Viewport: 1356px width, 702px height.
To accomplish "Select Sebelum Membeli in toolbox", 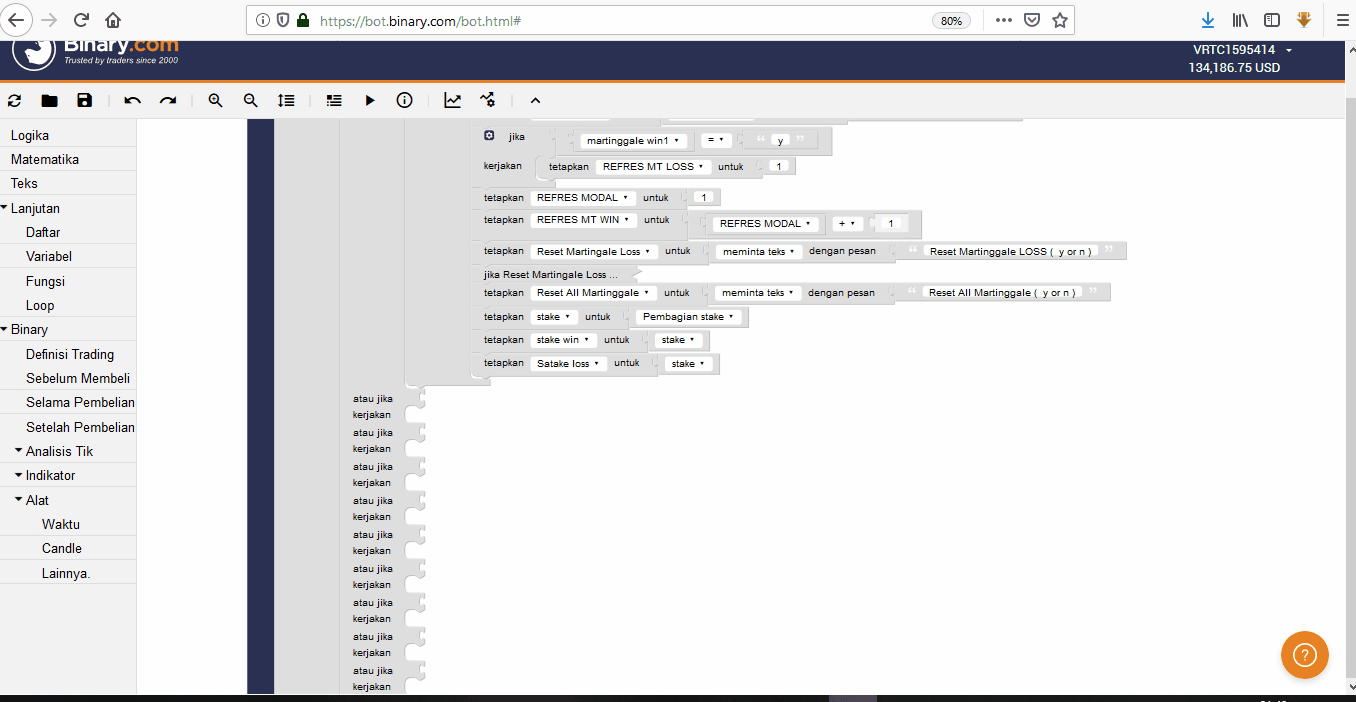I will 68,378.
